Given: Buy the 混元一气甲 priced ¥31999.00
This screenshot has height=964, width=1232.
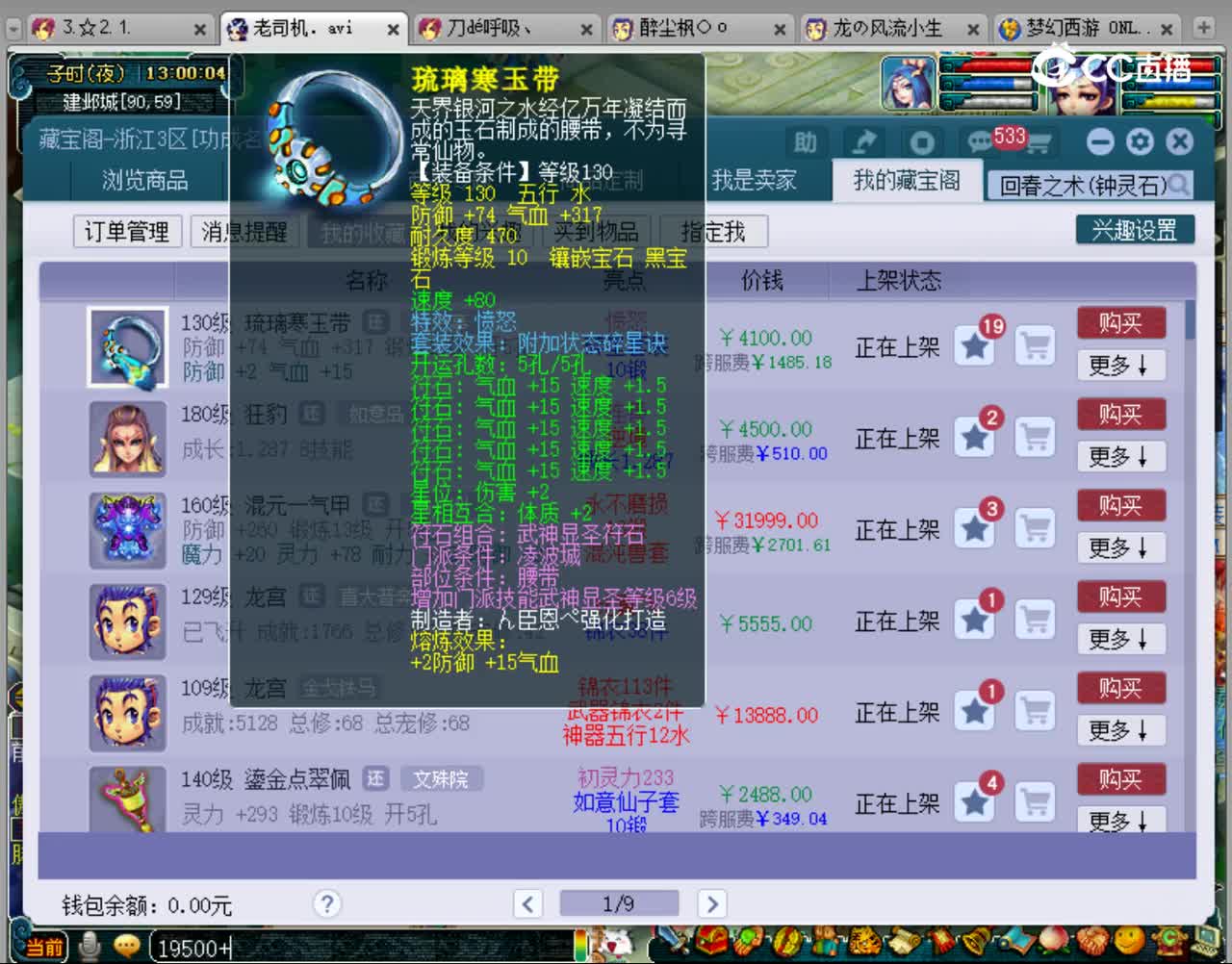Looking at the screenshot, I should click(1120, 505).
